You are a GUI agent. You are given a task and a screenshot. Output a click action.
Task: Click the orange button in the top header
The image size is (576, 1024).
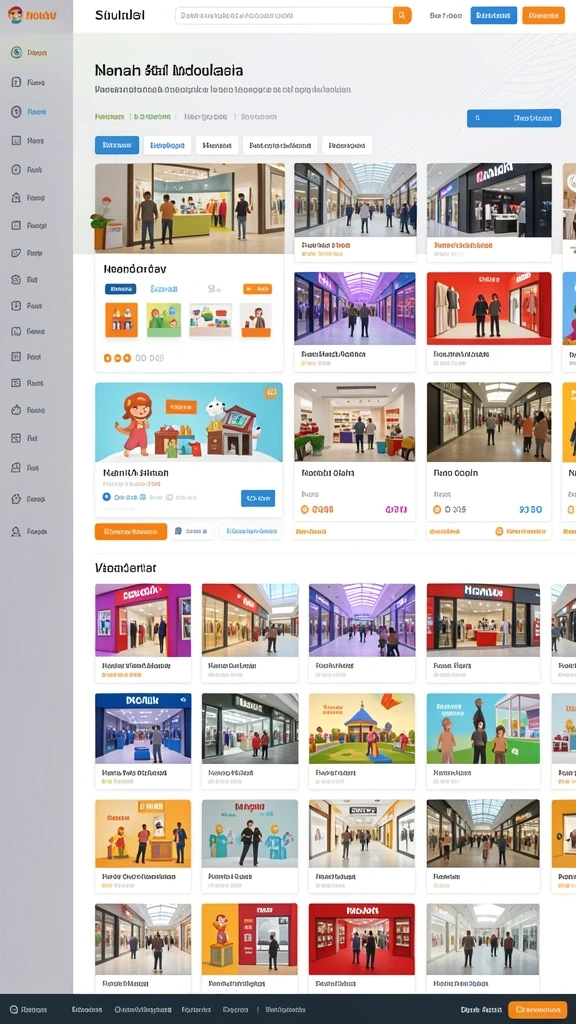tap(543, 15)
